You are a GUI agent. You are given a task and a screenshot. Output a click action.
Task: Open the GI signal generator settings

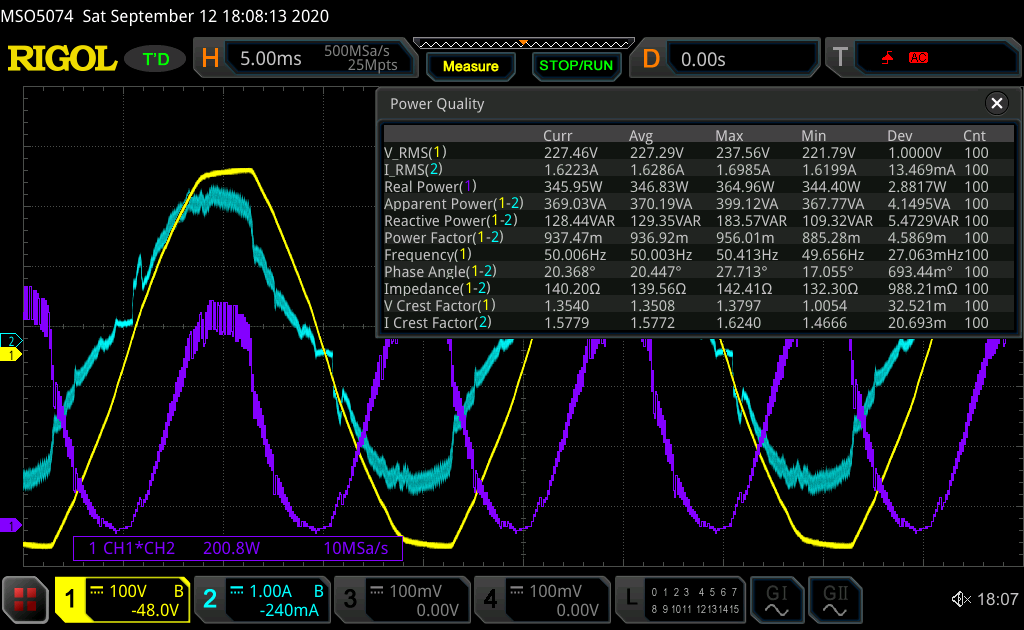[x=776, y=600]
